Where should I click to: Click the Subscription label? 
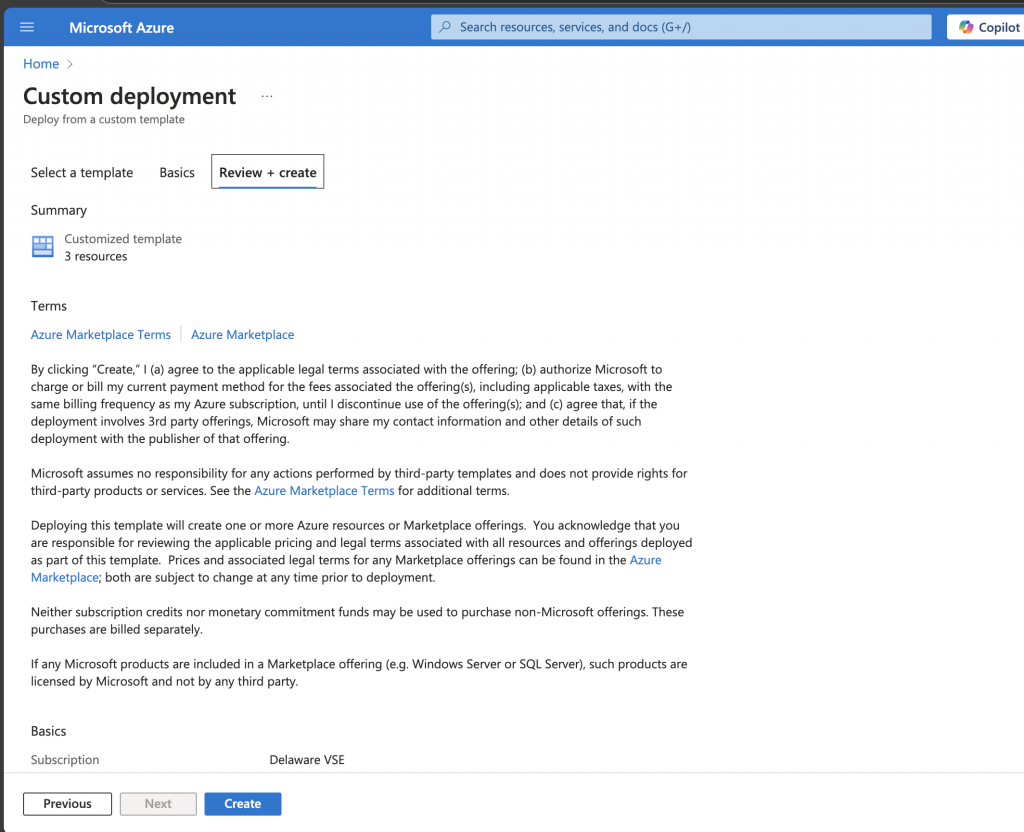coord(65,760)
